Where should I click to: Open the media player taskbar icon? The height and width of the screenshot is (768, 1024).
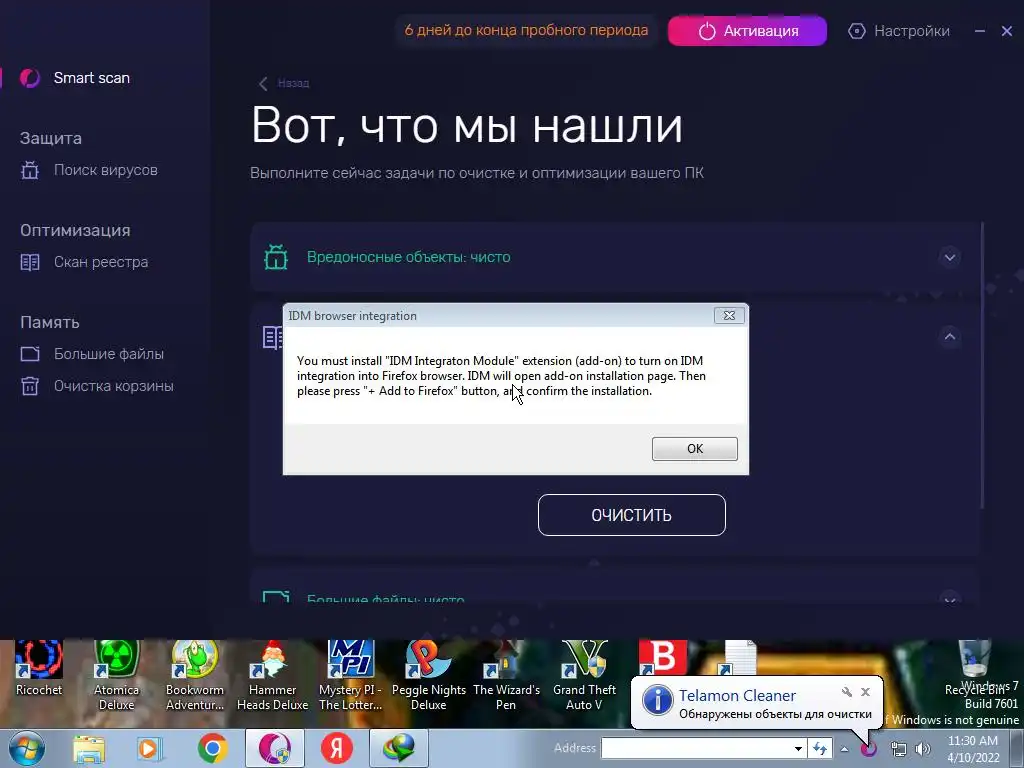(x=150, y=748)
